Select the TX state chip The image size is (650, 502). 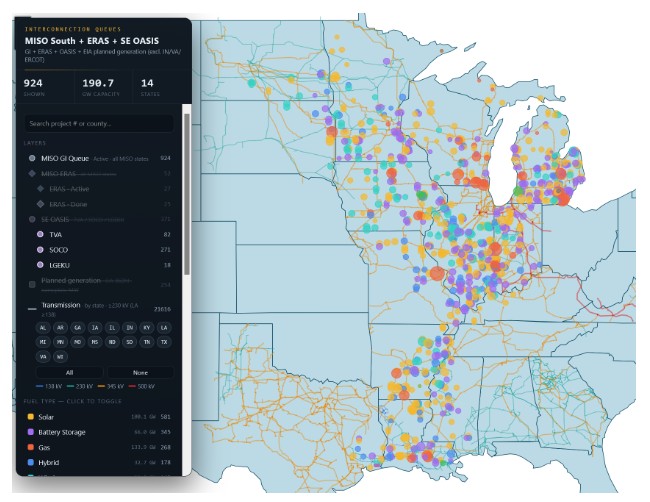click(x=164, y=342)
